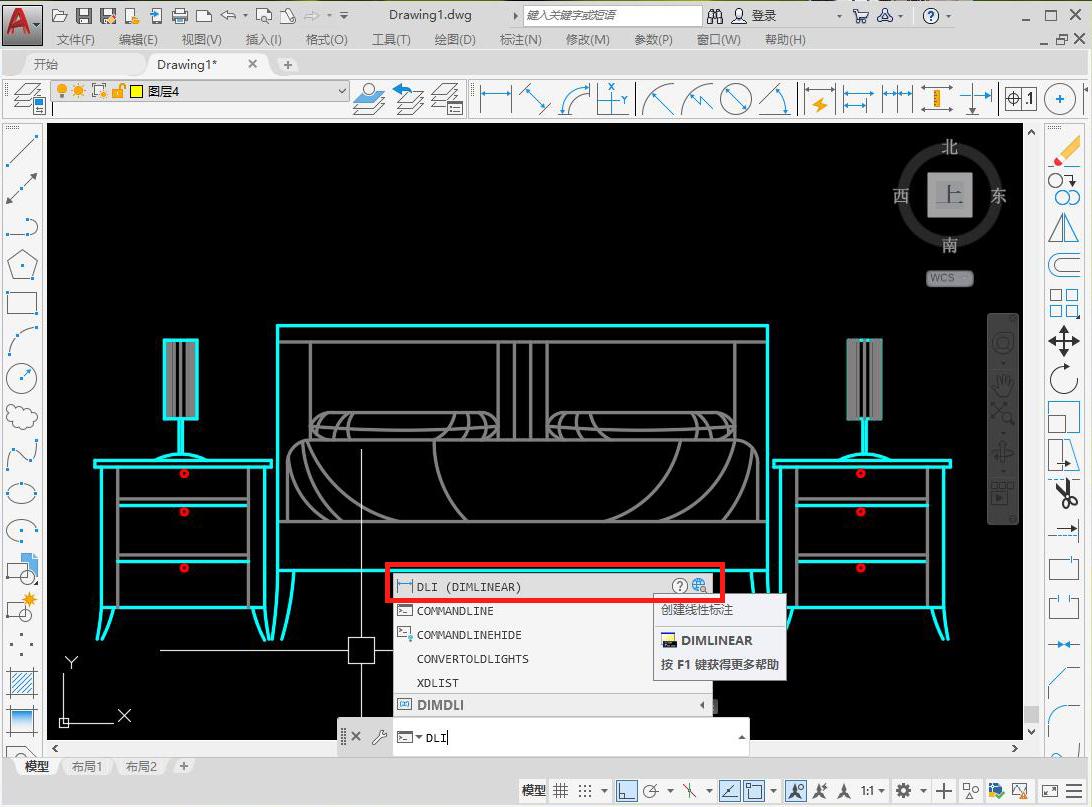Open the 标注(N) menu
This screenshot has width=1092, height=807.
click(520, 39)
